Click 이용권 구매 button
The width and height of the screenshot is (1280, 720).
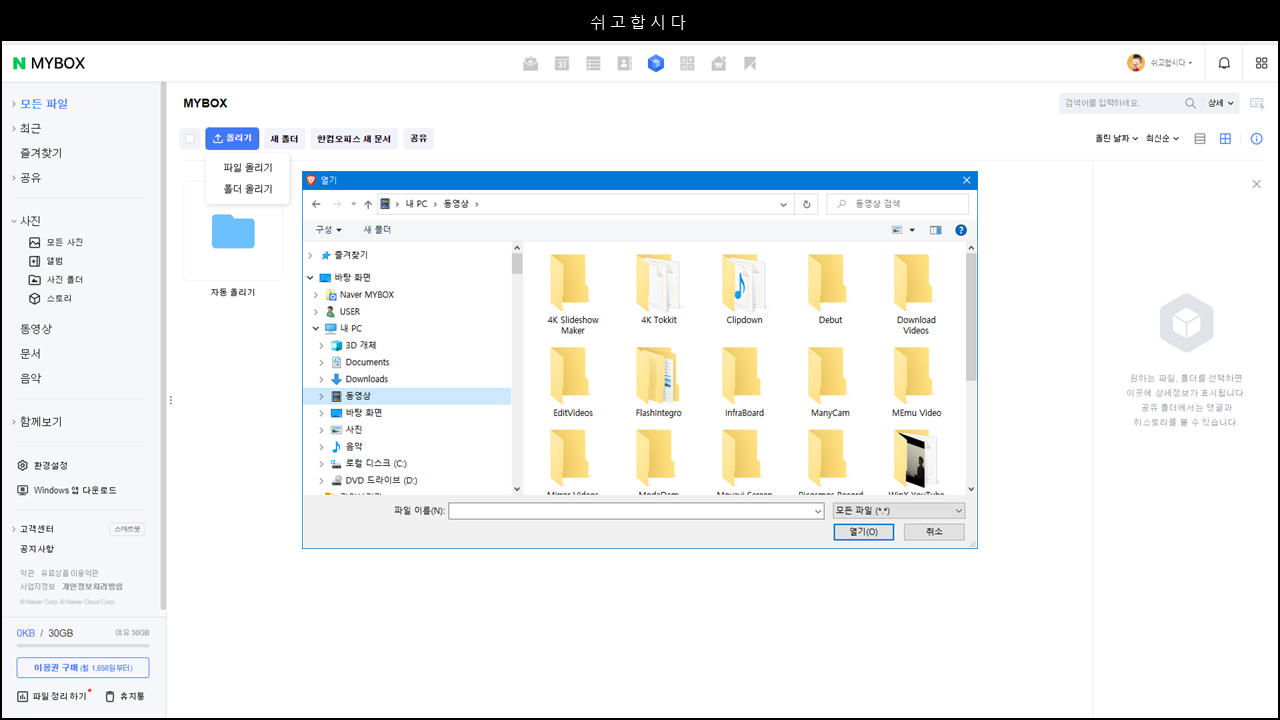pyautogui.click(x=83, y=668)
